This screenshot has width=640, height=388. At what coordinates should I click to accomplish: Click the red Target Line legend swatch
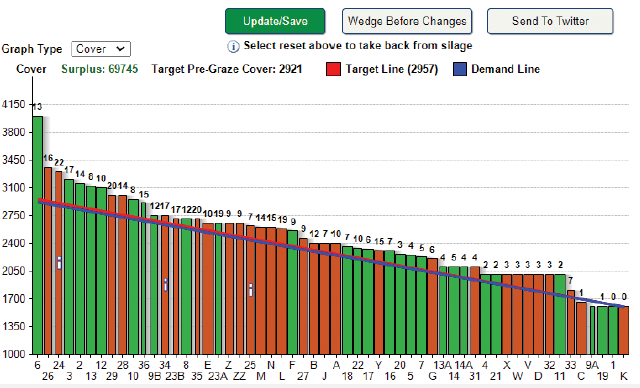point(333,69)
